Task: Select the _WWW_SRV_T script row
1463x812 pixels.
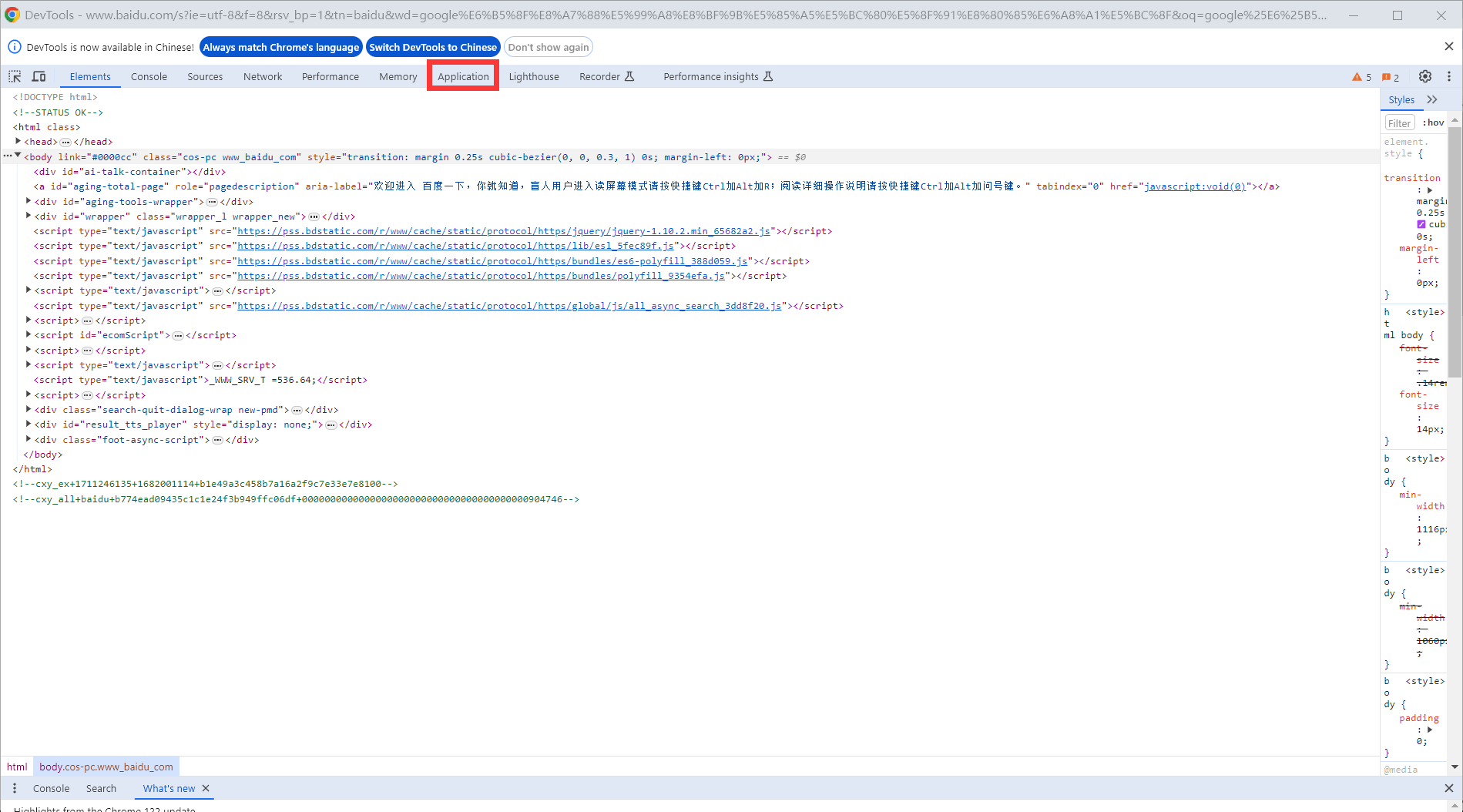Action: click(x=200, y=380)
